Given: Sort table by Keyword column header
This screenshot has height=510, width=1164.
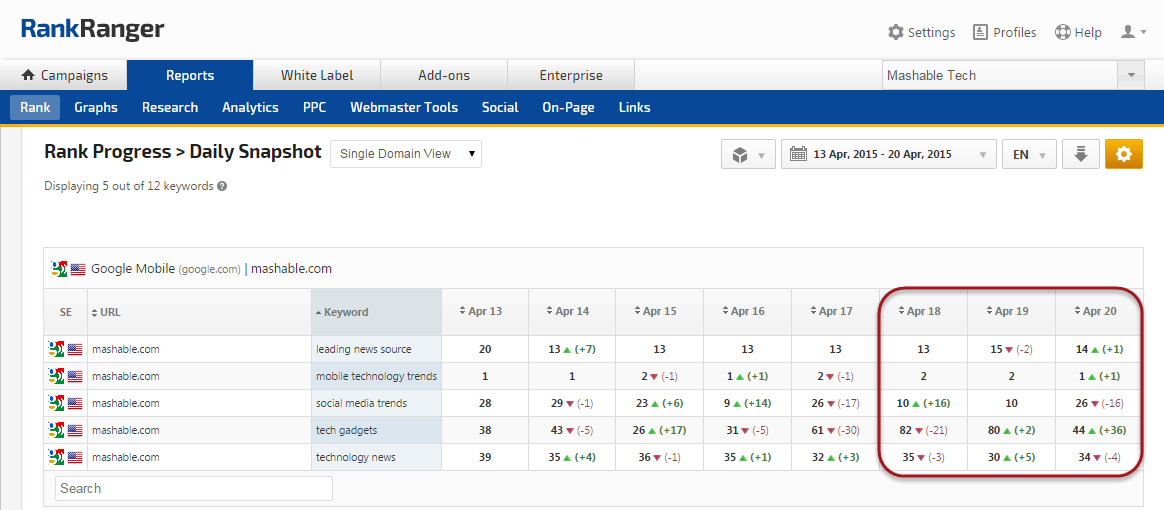Looking at the screenshot, I should 346,312.
